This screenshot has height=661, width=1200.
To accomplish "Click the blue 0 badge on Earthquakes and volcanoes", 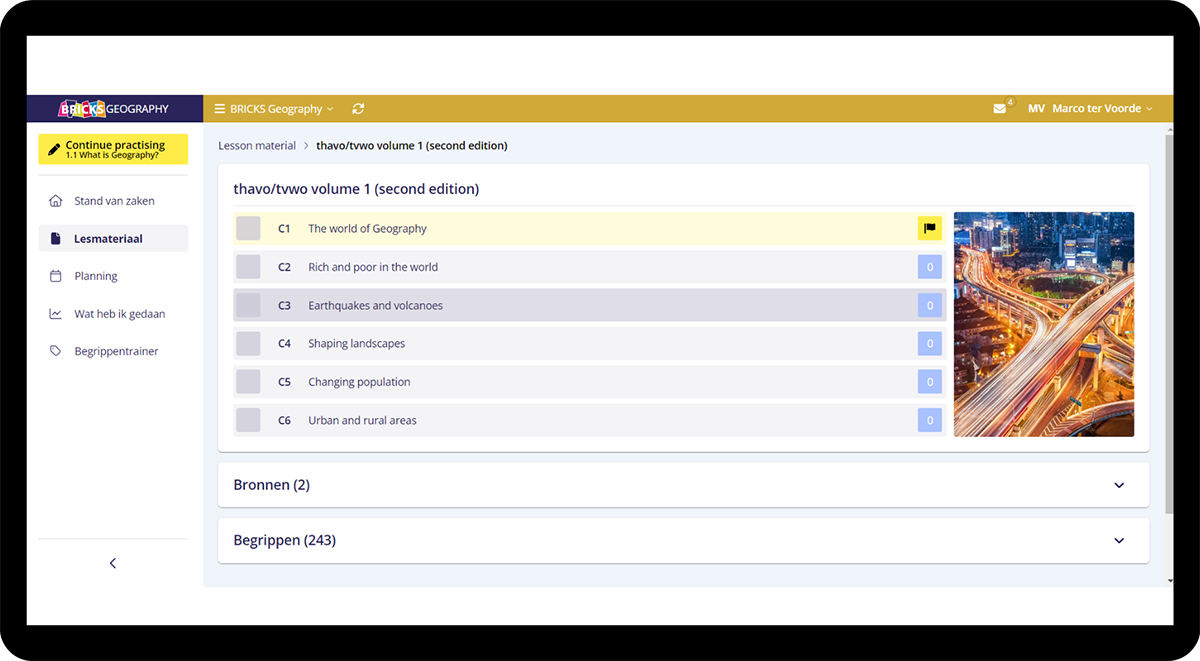I will 929,306.
